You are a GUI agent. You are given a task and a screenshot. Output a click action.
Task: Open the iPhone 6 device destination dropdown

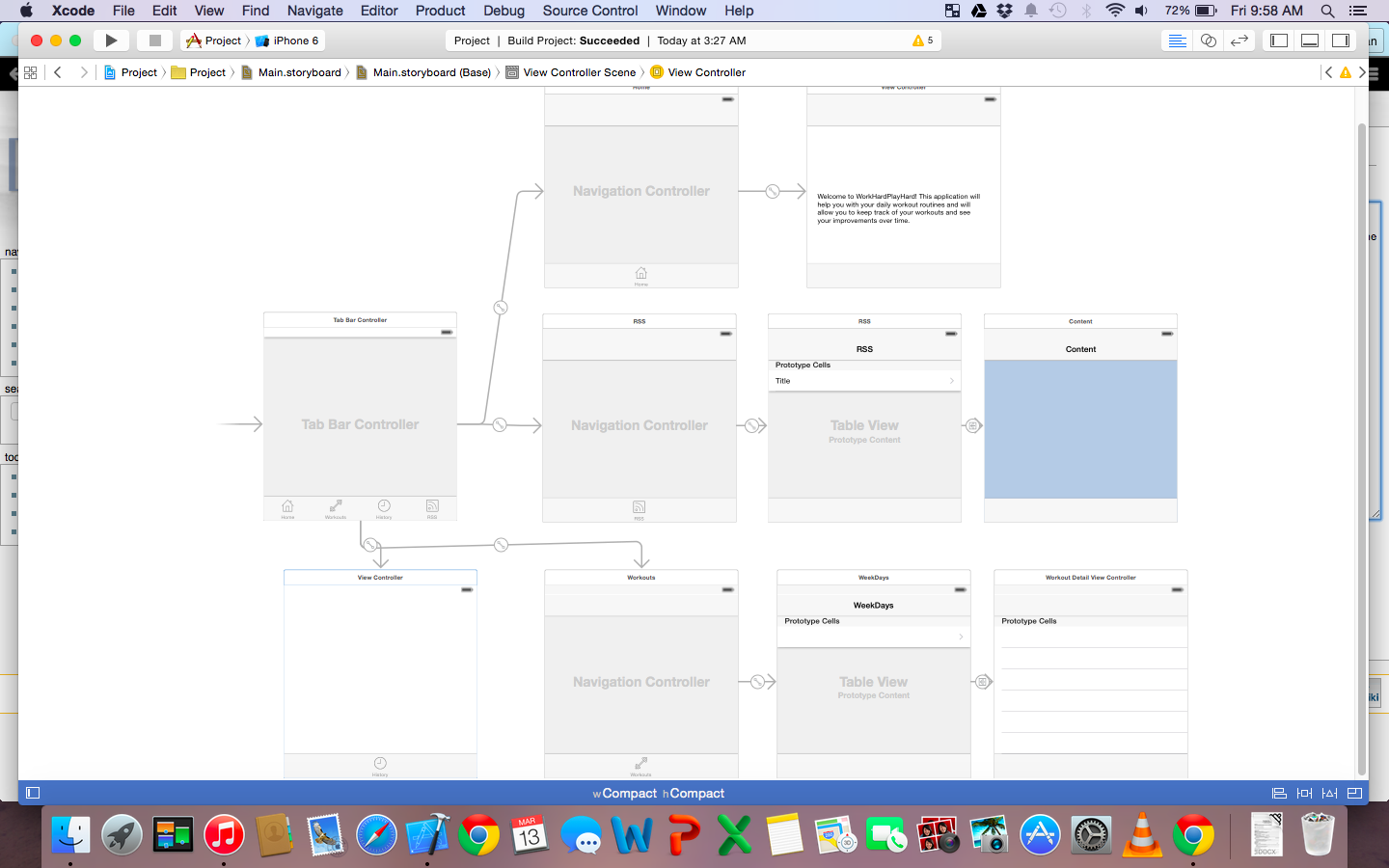(x=287, y=41)
